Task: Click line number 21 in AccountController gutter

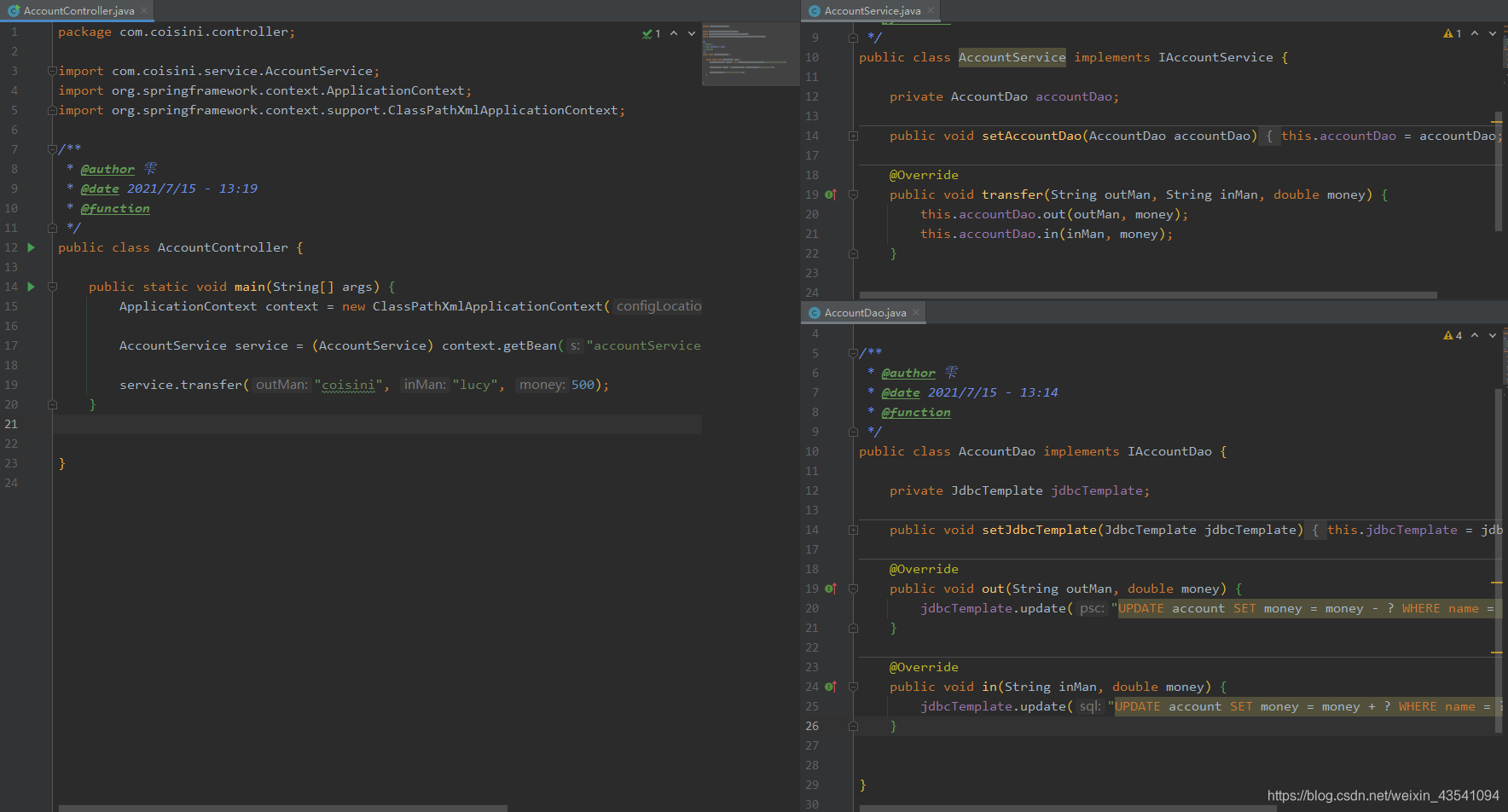Action: click(x=11, y=424)
